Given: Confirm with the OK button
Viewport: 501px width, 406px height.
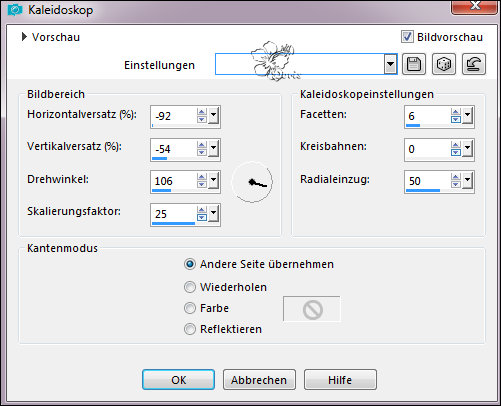Looking at the screenshot, I should (178, 379).
